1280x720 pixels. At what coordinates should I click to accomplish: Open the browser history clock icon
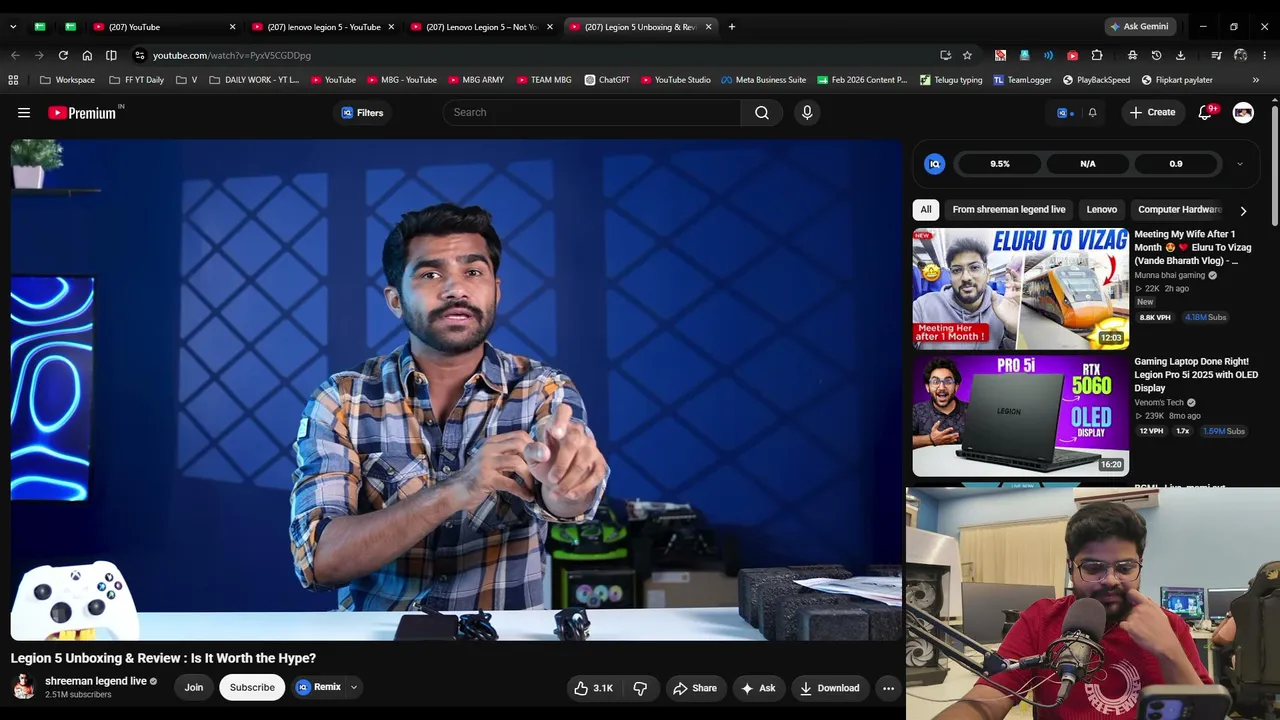1156,55
